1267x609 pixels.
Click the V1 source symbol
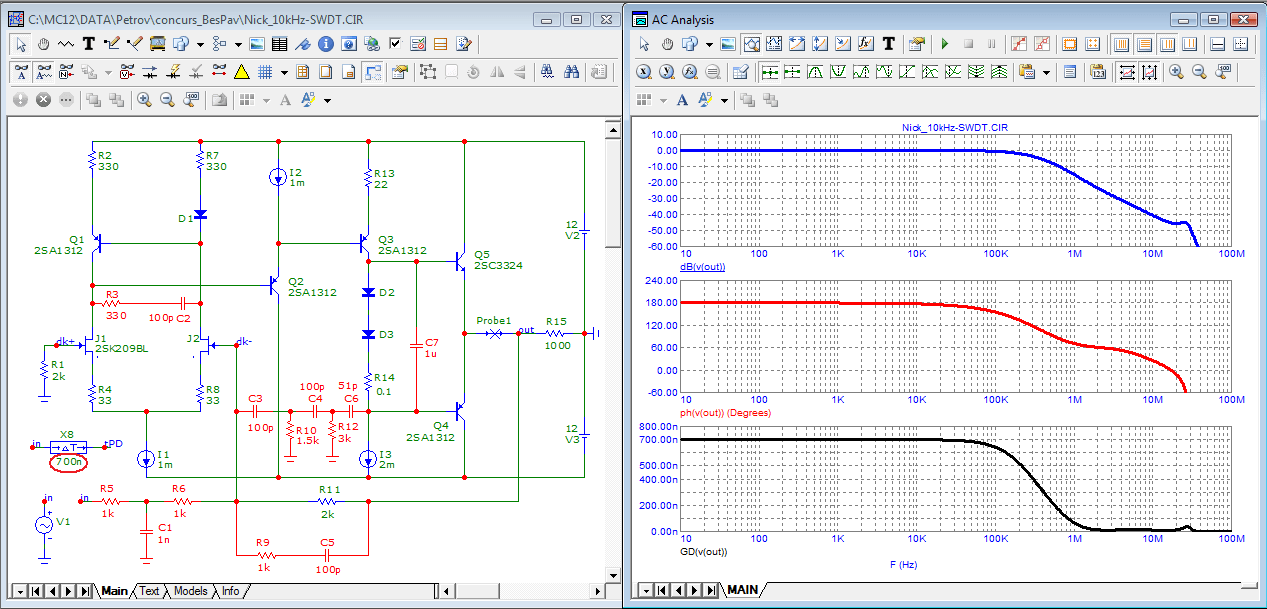pos(45,524)
